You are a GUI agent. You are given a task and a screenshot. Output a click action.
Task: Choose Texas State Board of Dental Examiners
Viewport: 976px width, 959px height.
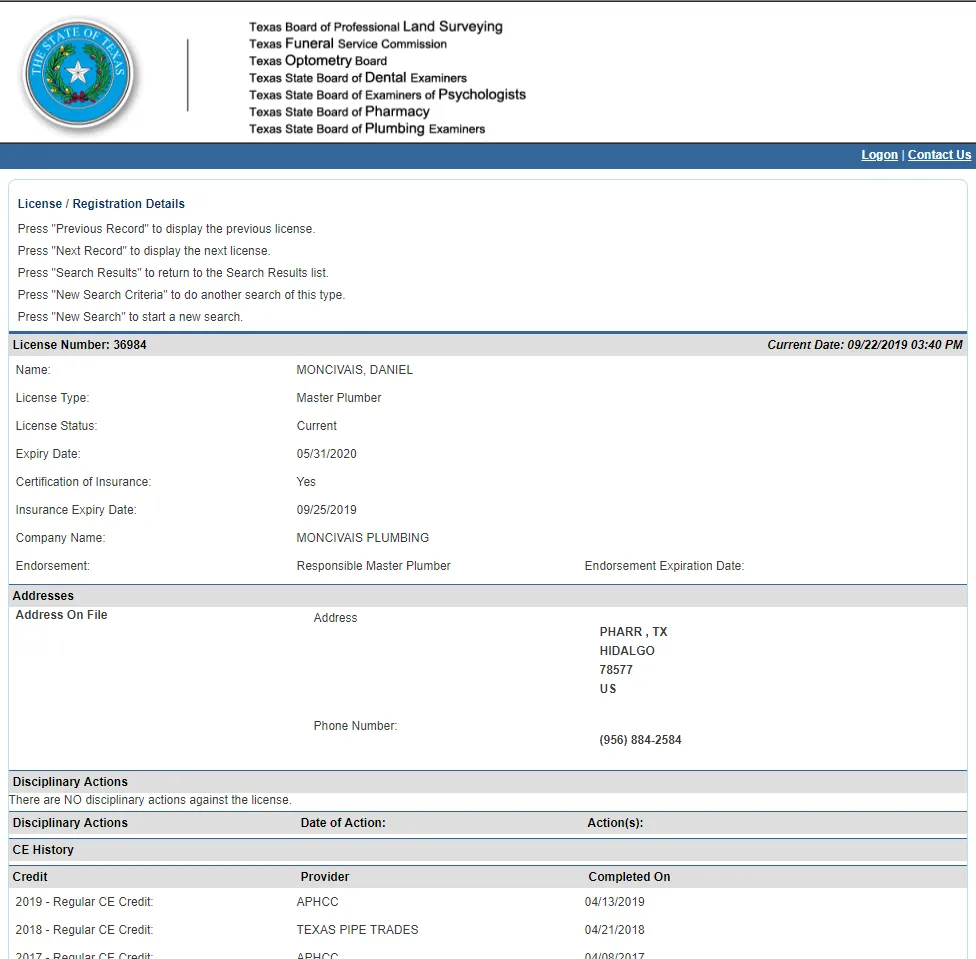click(357, 78)
